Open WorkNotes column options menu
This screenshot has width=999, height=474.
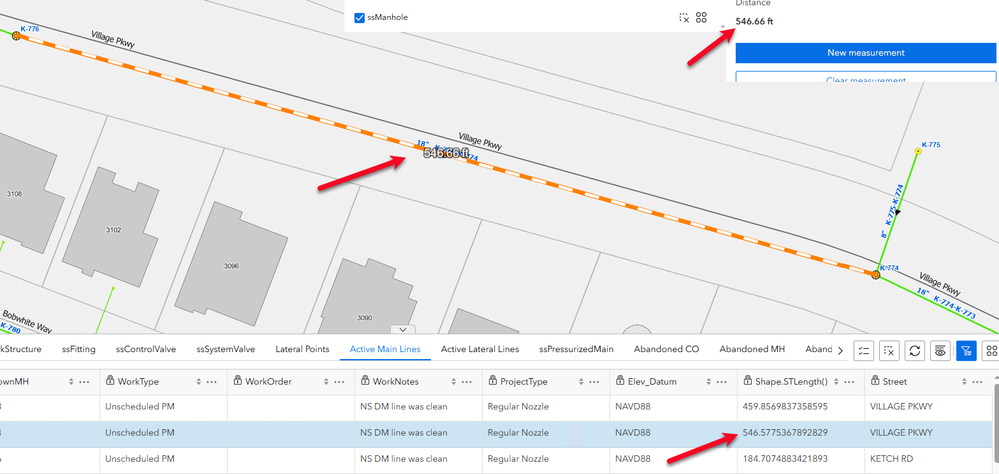click(468, 382)
